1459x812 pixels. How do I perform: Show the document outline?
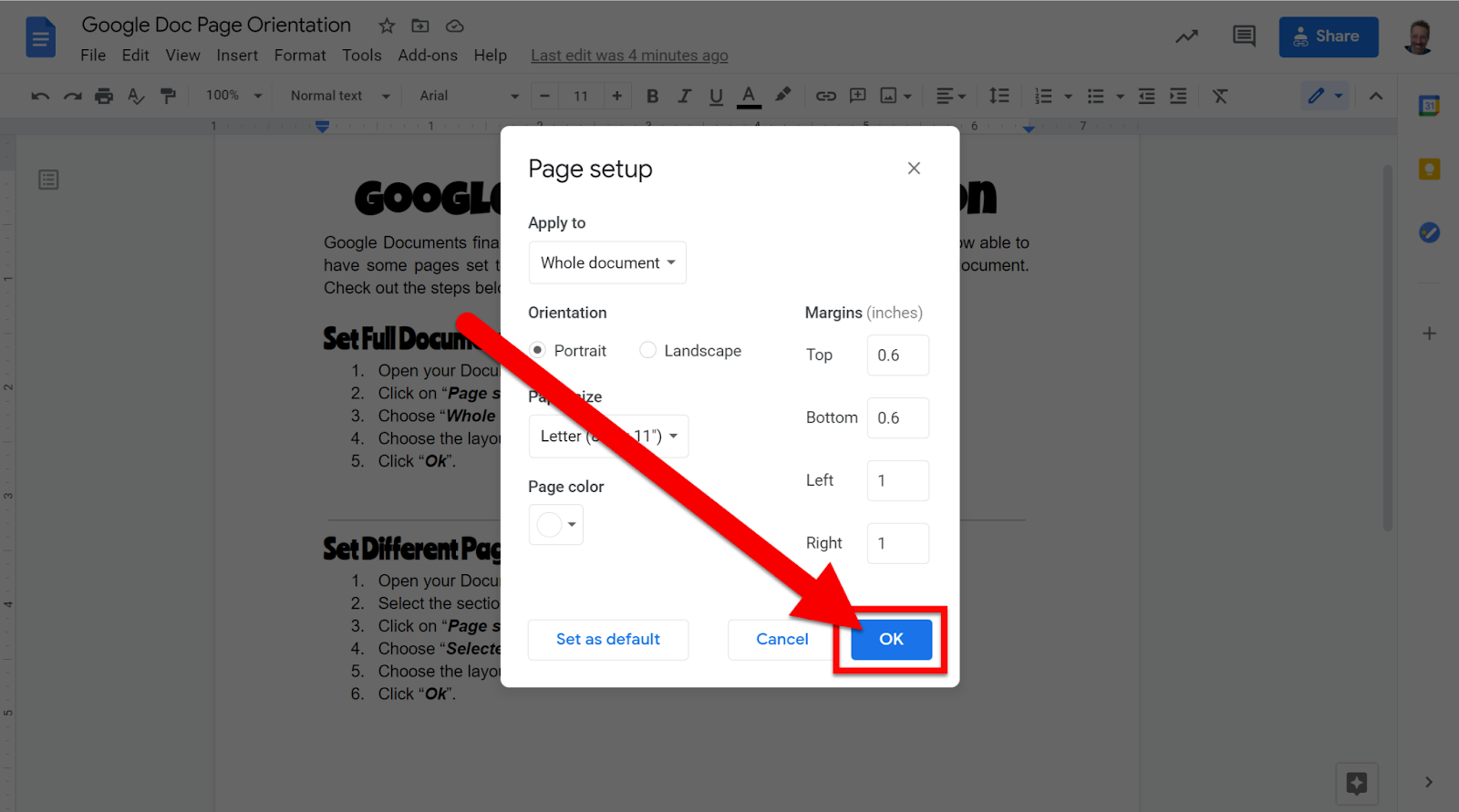[x=49, y=180]
